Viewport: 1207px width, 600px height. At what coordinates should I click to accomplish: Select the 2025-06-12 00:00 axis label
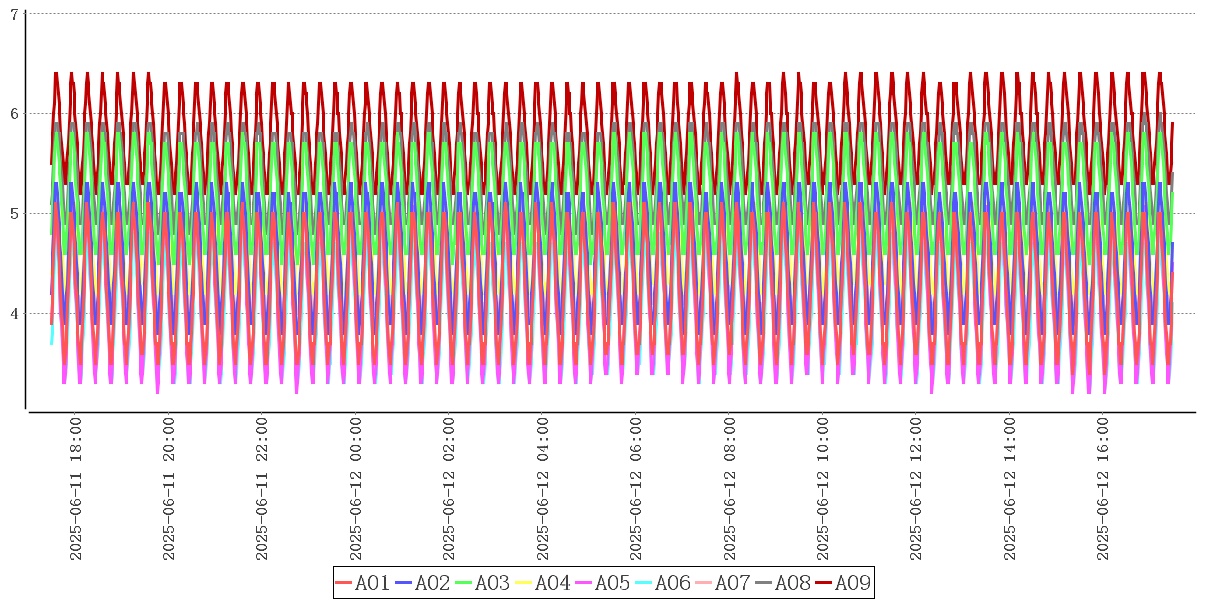point(356,489)
